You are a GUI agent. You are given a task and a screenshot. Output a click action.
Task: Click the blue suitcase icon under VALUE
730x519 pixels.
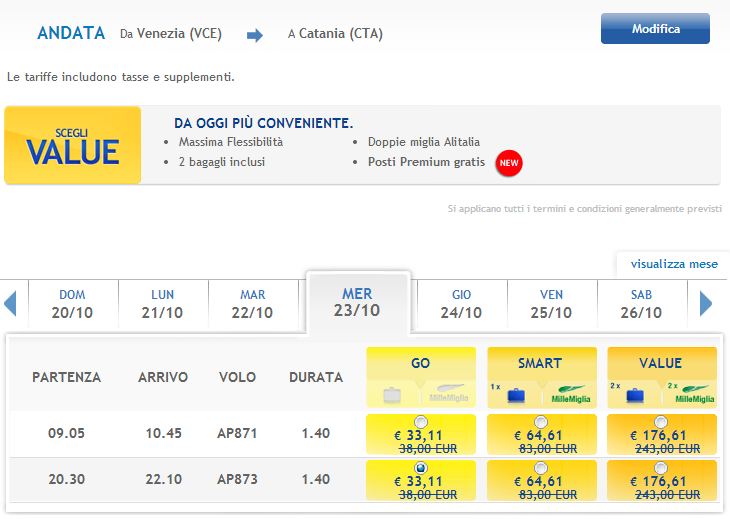(635, 396)
